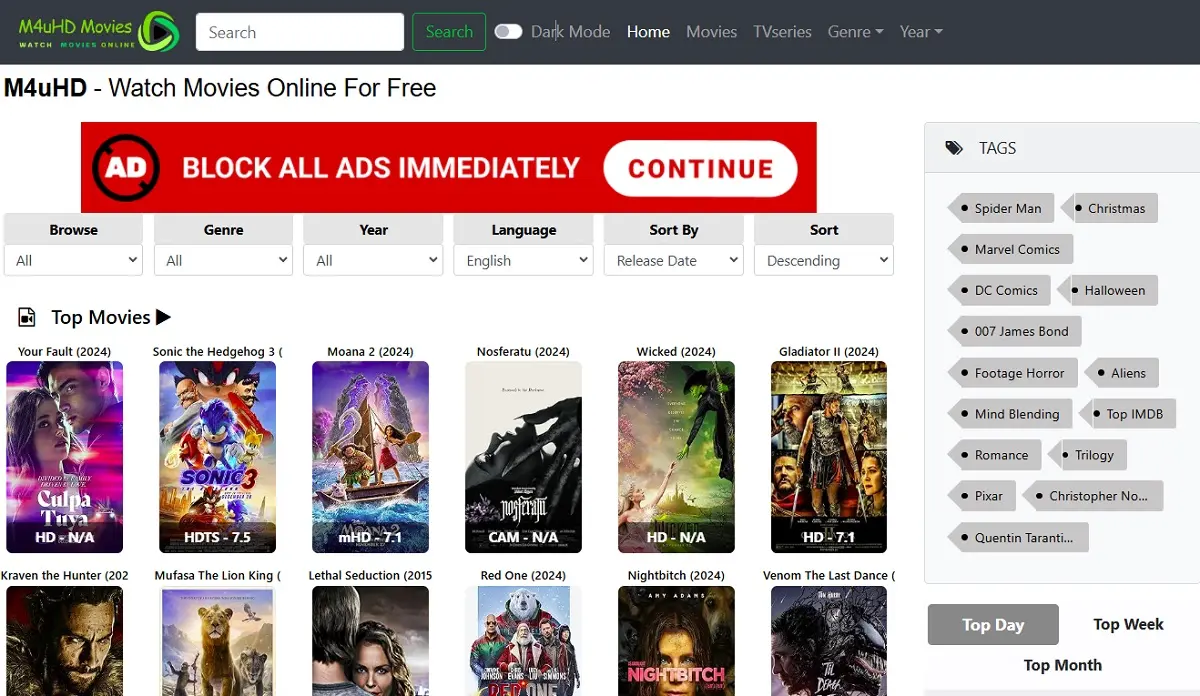Go to Home in the navbar
Image resolution: width=1200 pixels, height=696 pixels.
[648, 32]
